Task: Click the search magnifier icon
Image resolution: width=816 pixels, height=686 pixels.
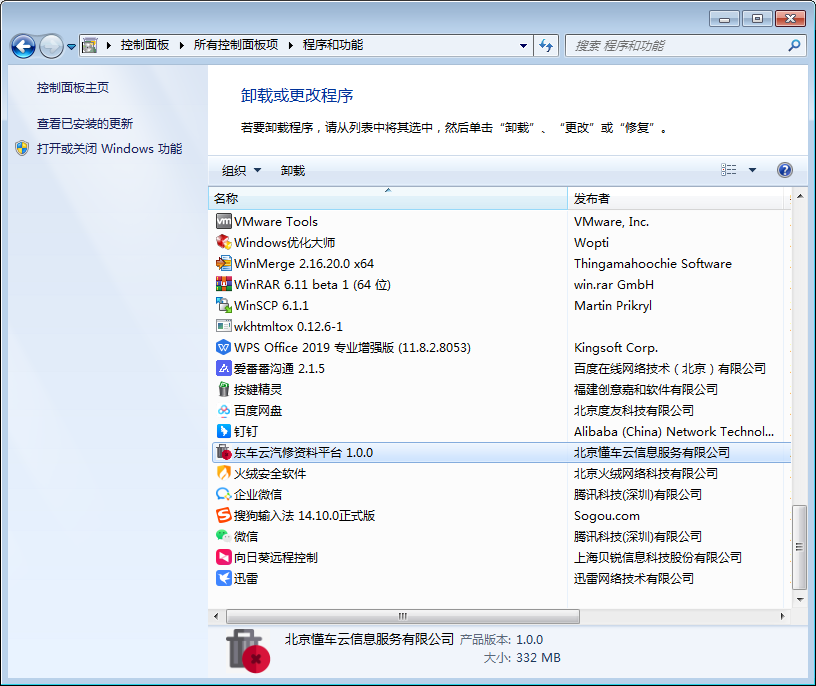Action: [794, 46]
